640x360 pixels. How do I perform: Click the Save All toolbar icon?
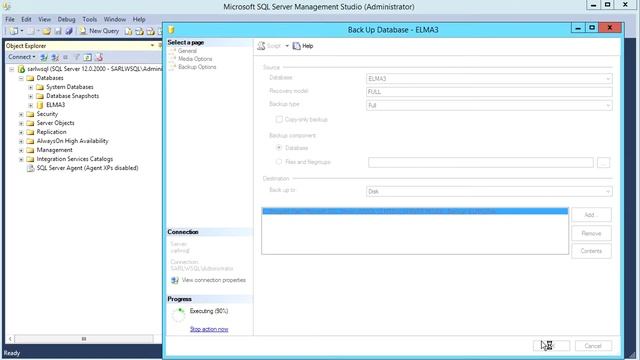tap(69, 31)
